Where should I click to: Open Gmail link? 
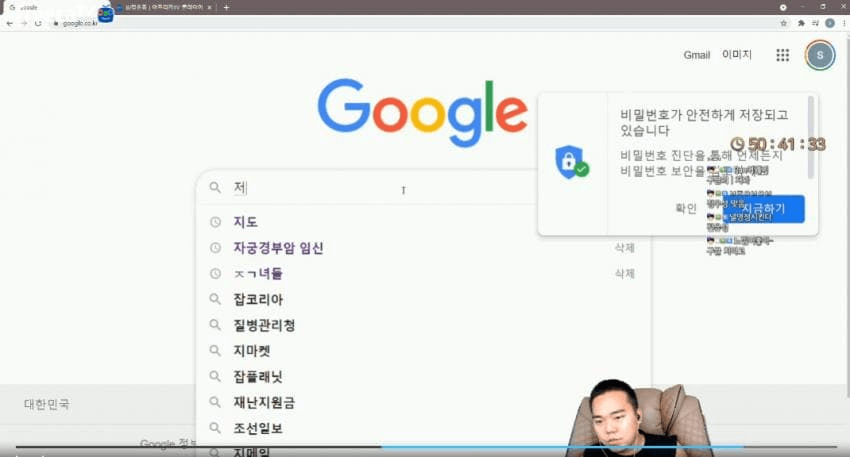697,55
